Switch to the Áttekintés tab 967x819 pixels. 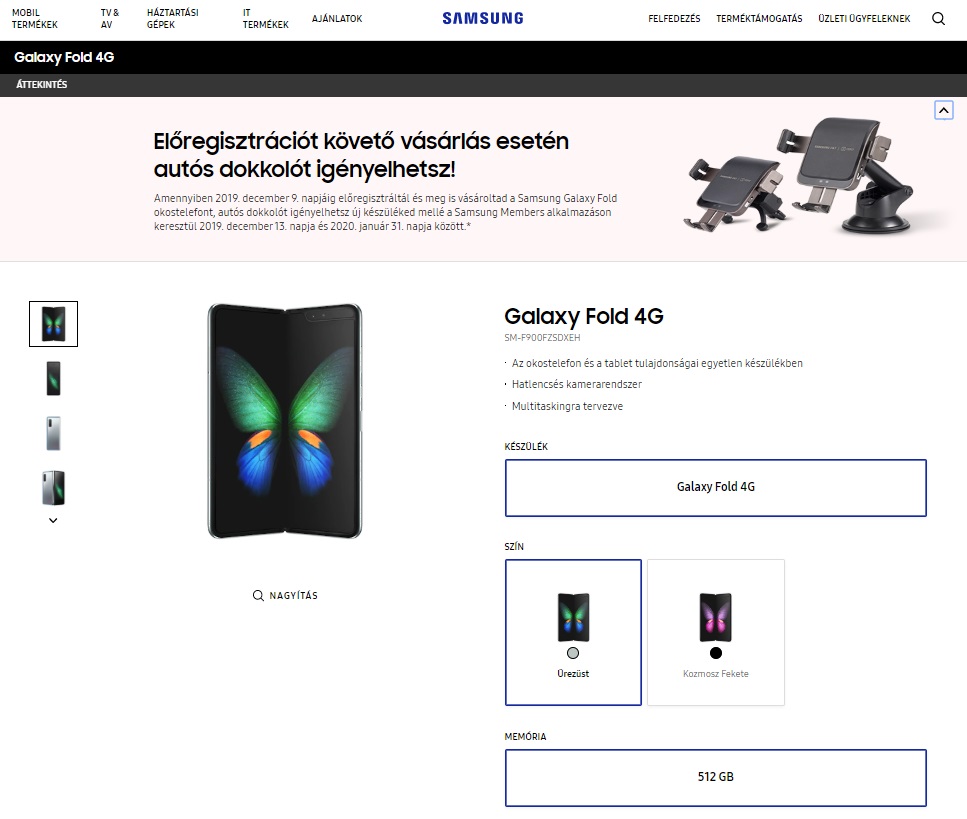coord(42,85)
